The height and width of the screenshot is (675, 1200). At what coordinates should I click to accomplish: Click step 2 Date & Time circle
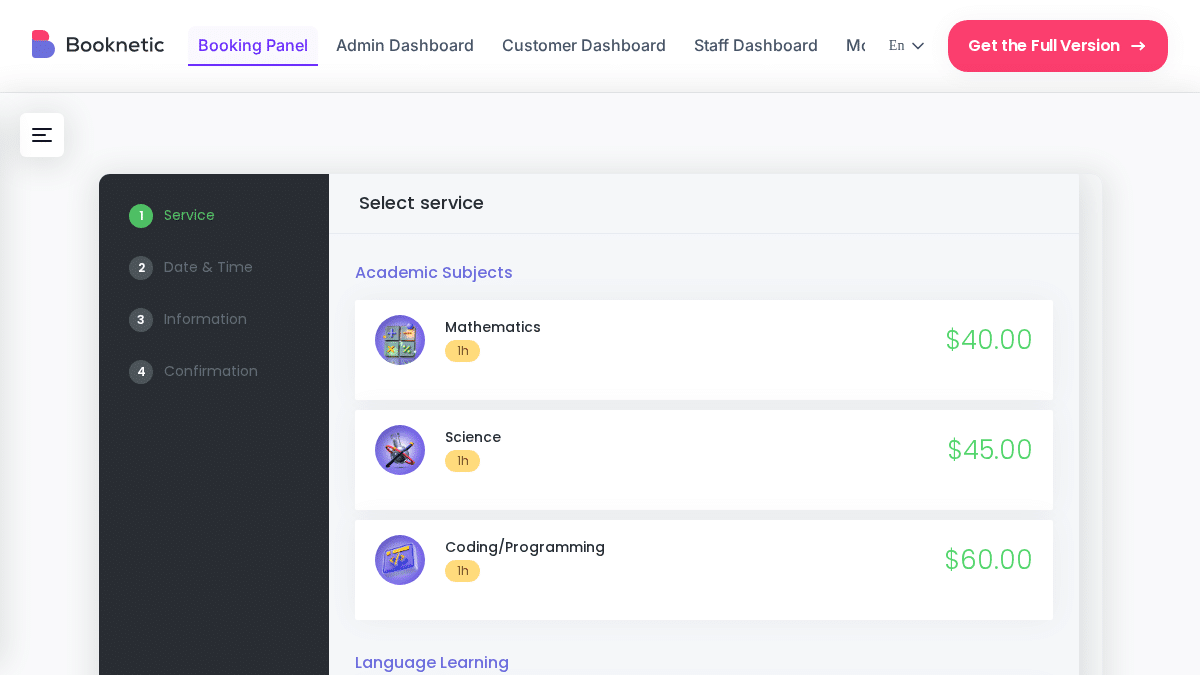tap(141, 268)
